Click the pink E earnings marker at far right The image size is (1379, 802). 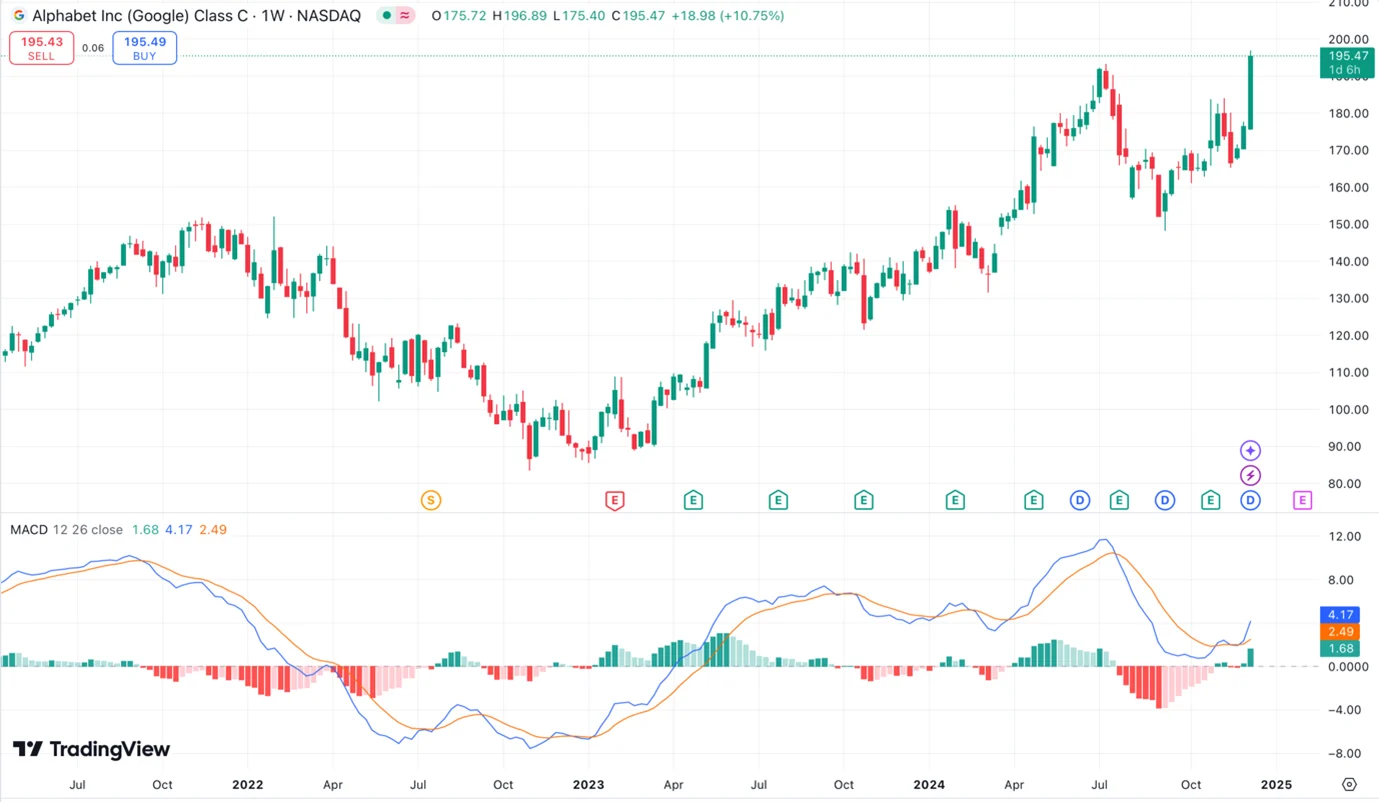pyautogui.click(x=1302, y=500)
